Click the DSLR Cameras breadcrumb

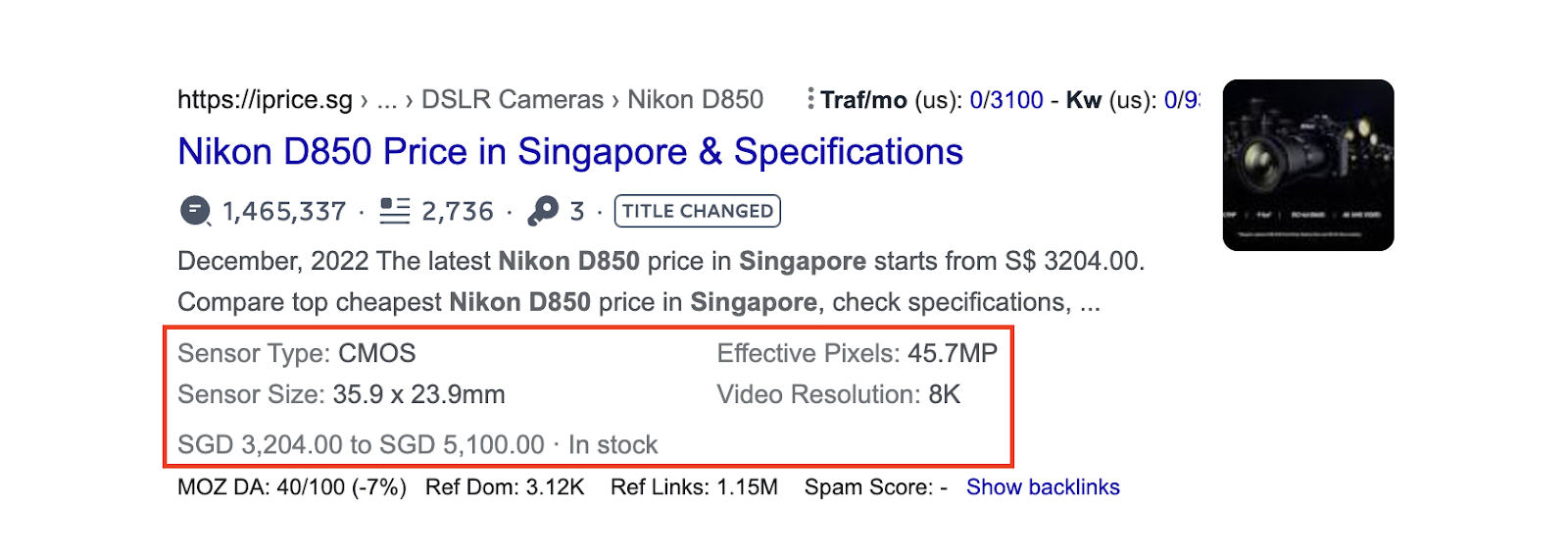(x=513, y=100)
